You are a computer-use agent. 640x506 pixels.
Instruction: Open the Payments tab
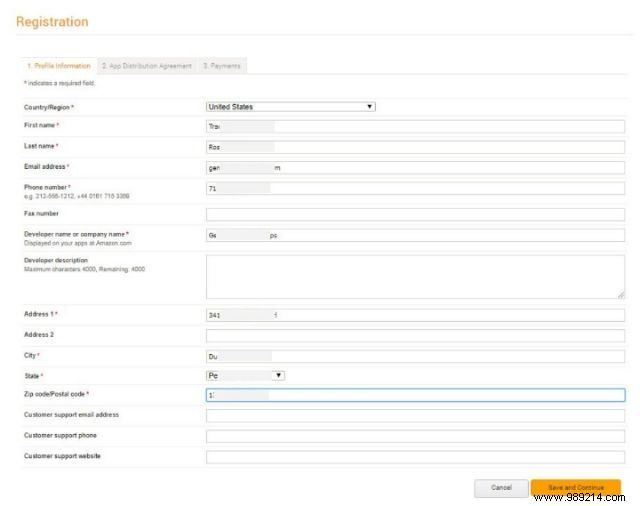point(222,66)
